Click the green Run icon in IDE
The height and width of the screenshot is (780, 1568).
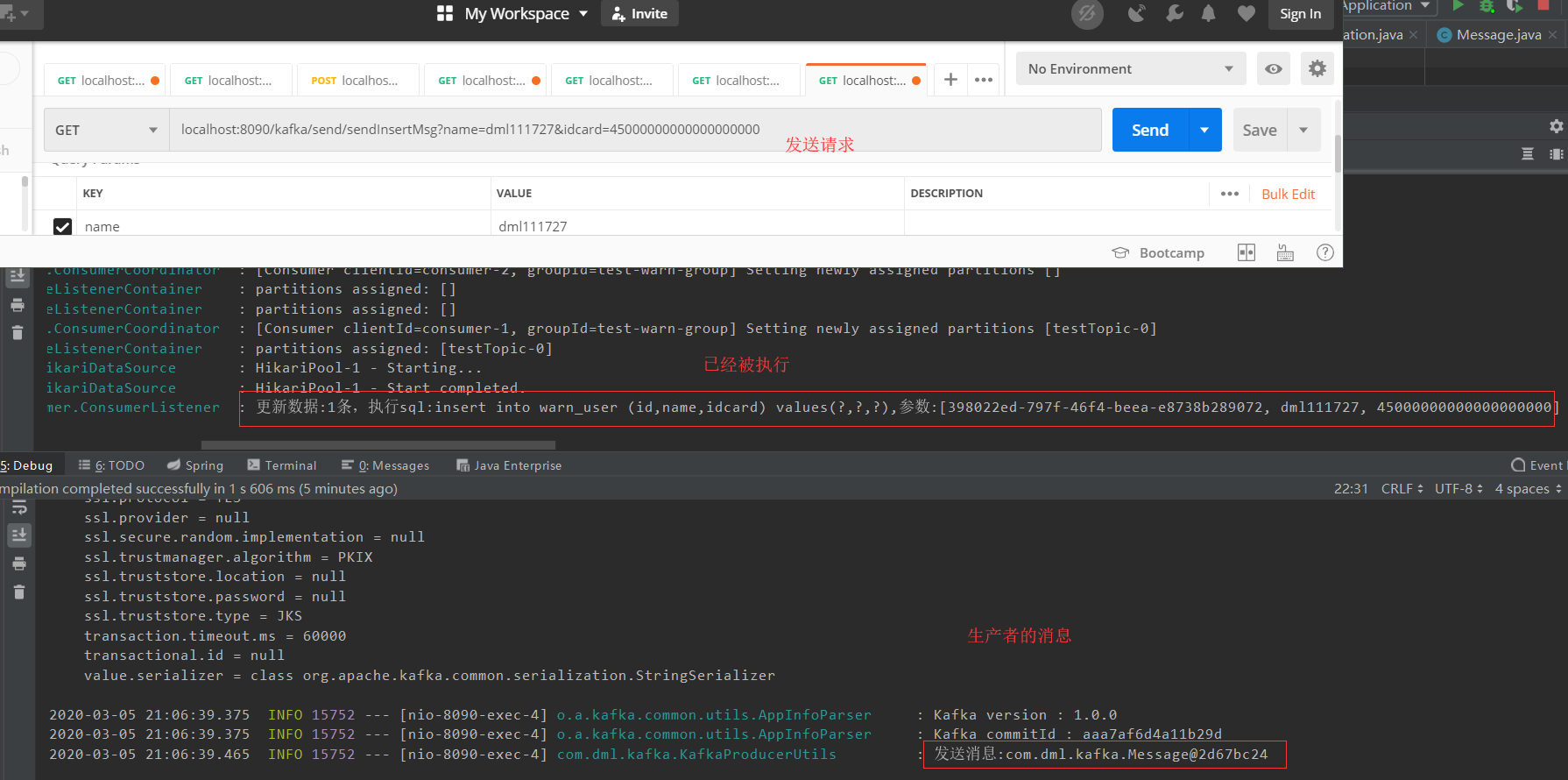coord(1458,6)
